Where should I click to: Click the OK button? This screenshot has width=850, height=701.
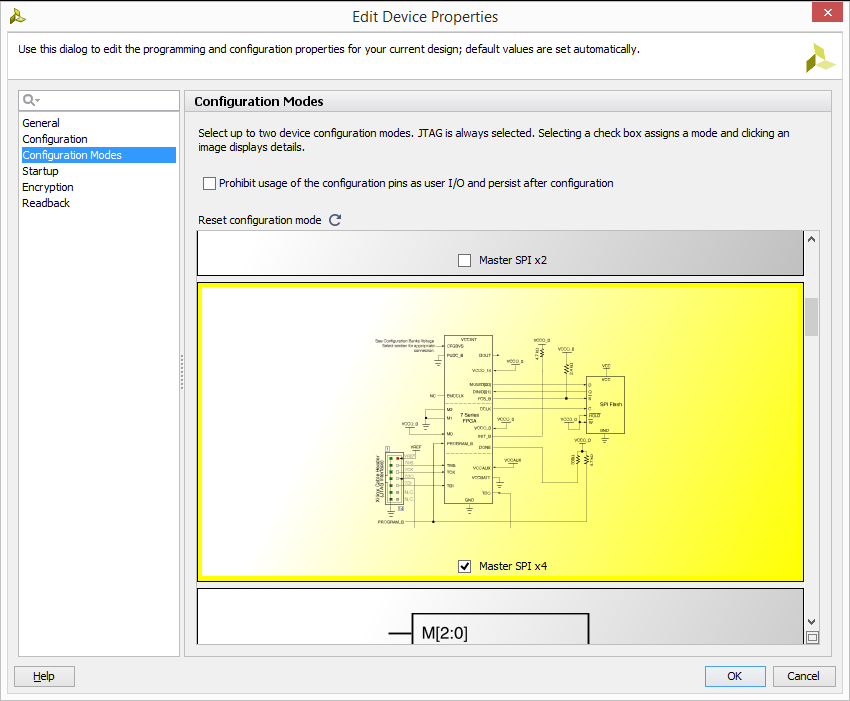coord(735,676)
